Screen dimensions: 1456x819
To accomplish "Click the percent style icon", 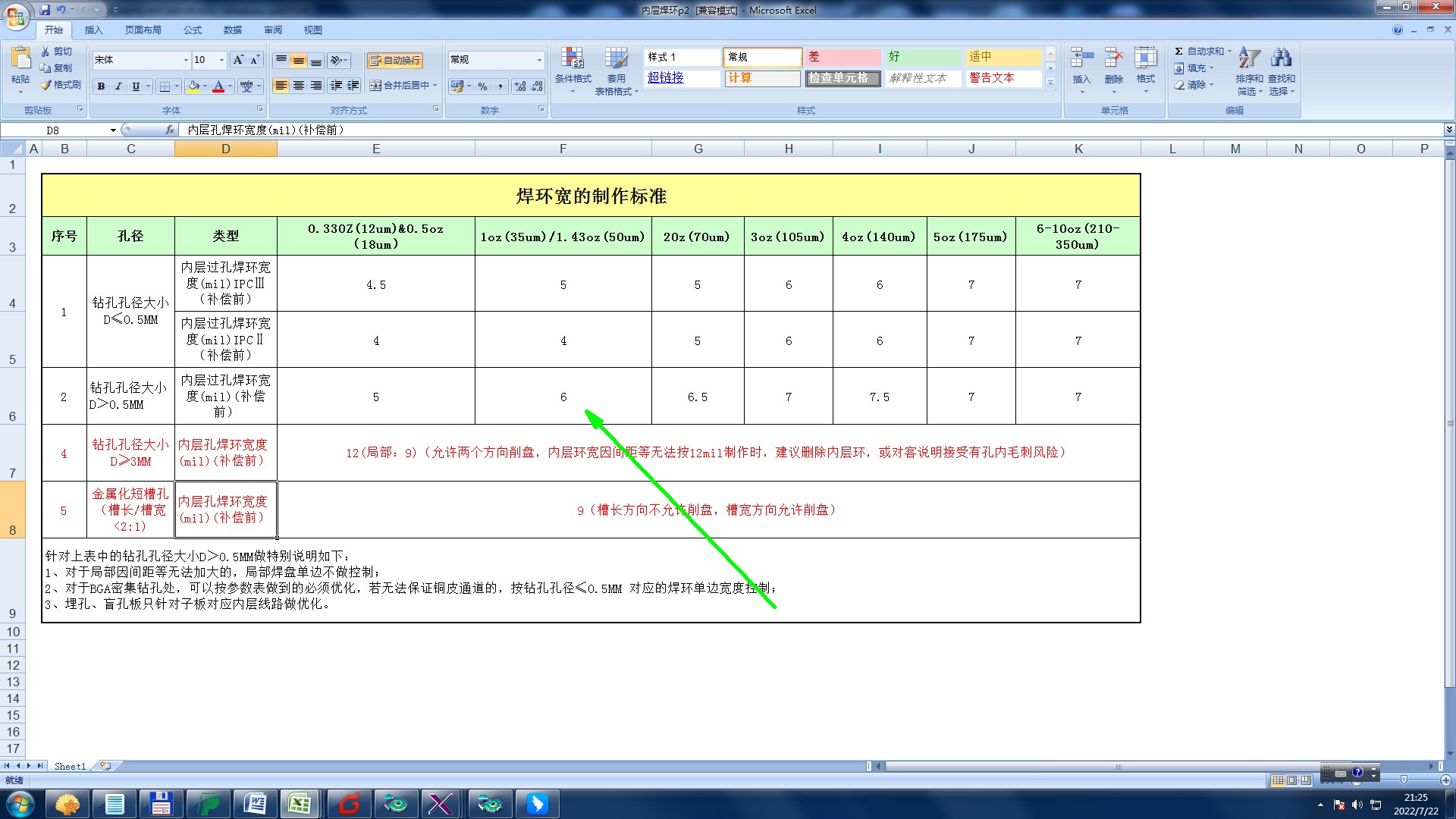I will tap(482, 86).
